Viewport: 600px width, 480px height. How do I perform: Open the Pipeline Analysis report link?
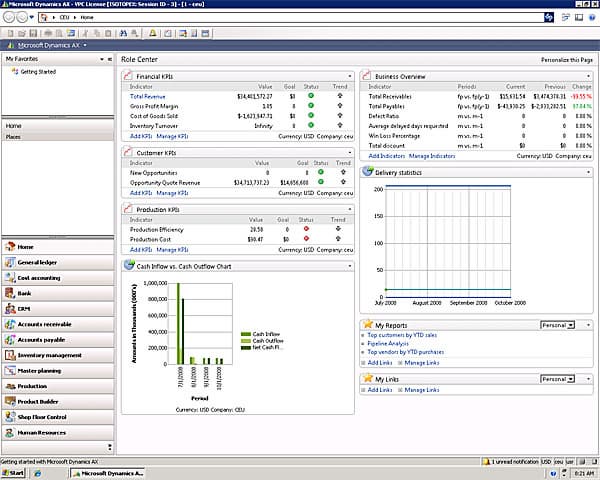click(x=388, y=343)
